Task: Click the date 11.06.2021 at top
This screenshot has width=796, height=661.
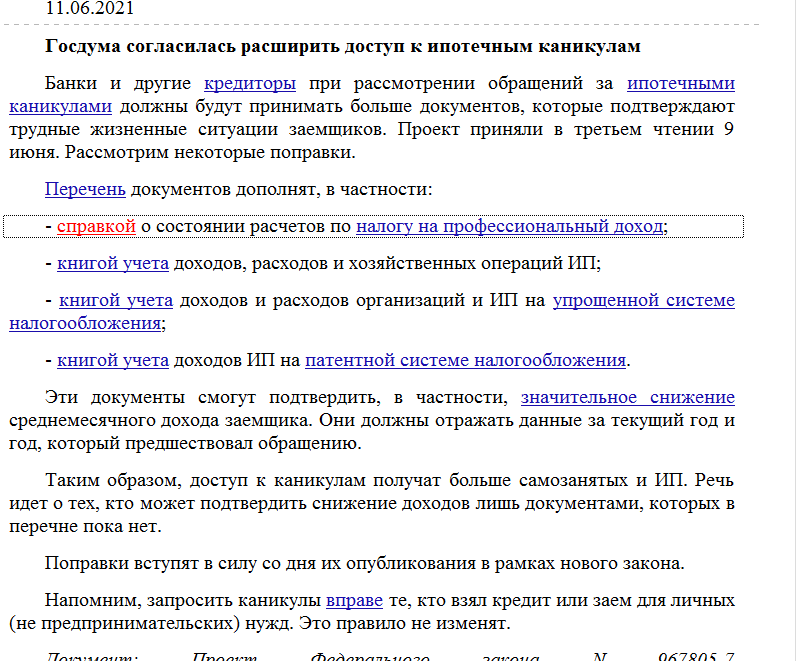Action: point(88,8)
